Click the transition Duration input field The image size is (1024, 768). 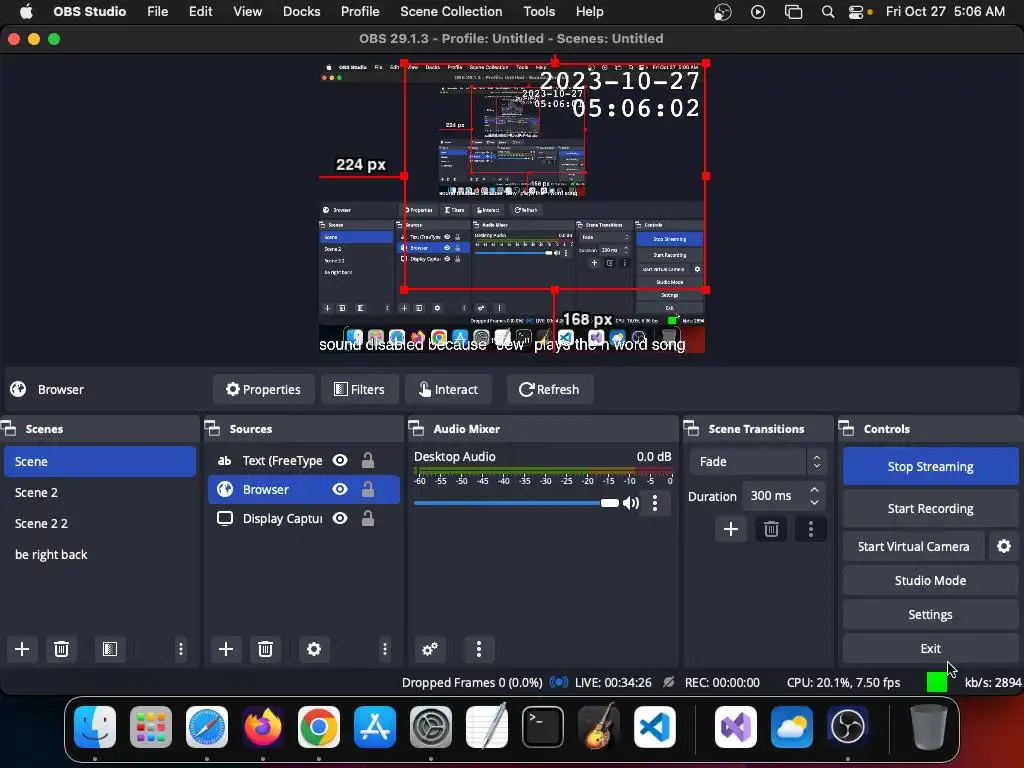[776, 496]
